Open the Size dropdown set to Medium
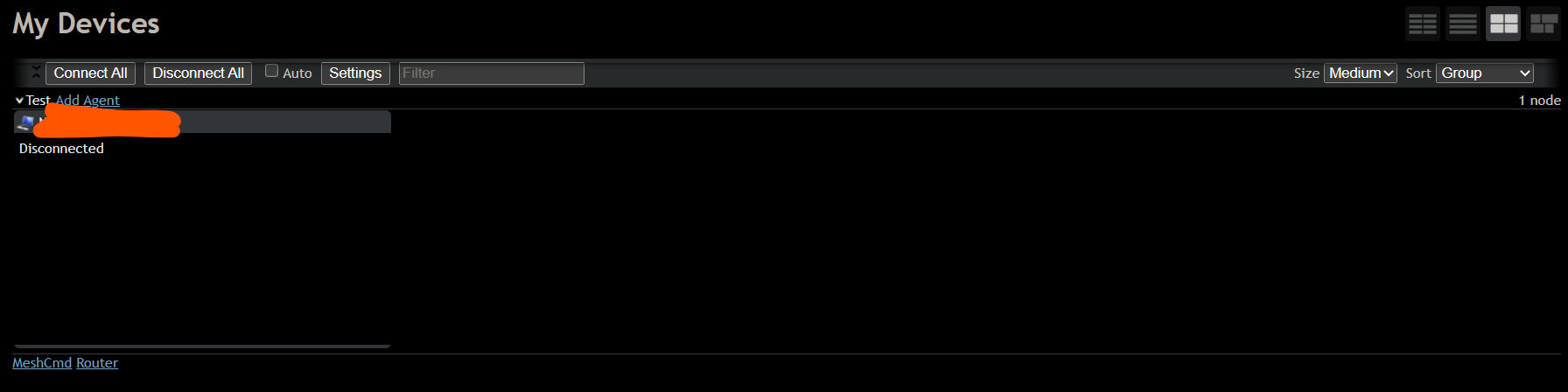This screenshot has width=1568, height=392. (1361, 73)
